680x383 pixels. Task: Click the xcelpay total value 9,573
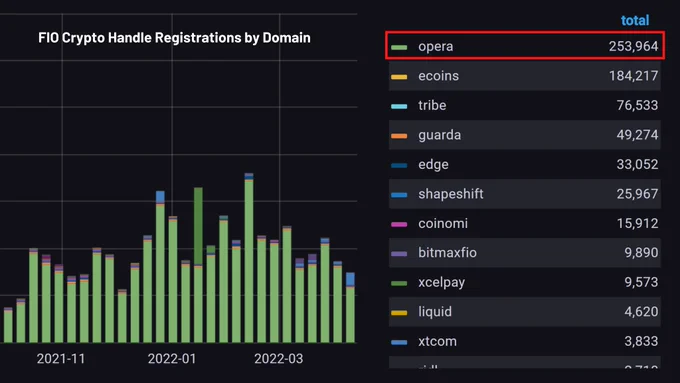point(641,282)
